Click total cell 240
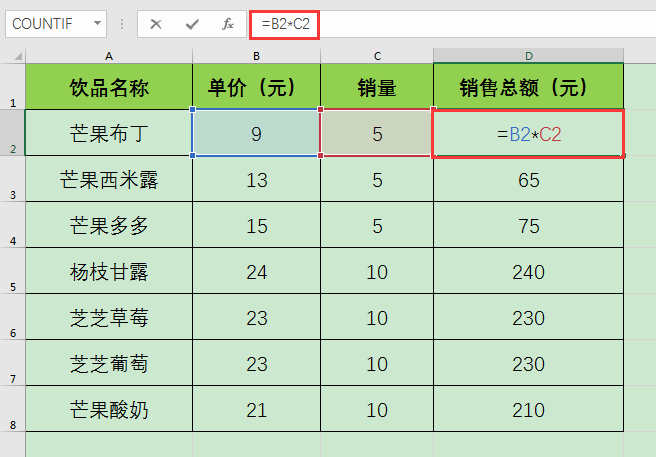The height and width of the screenshot is (457, 656). [x=529, y=271]
